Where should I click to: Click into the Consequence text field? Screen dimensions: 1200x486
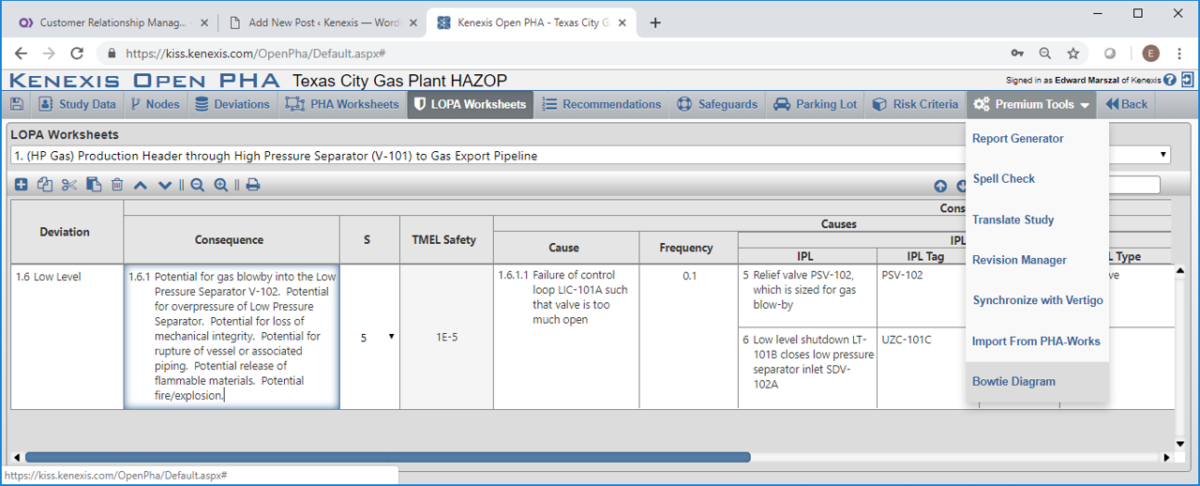(231, 336)
